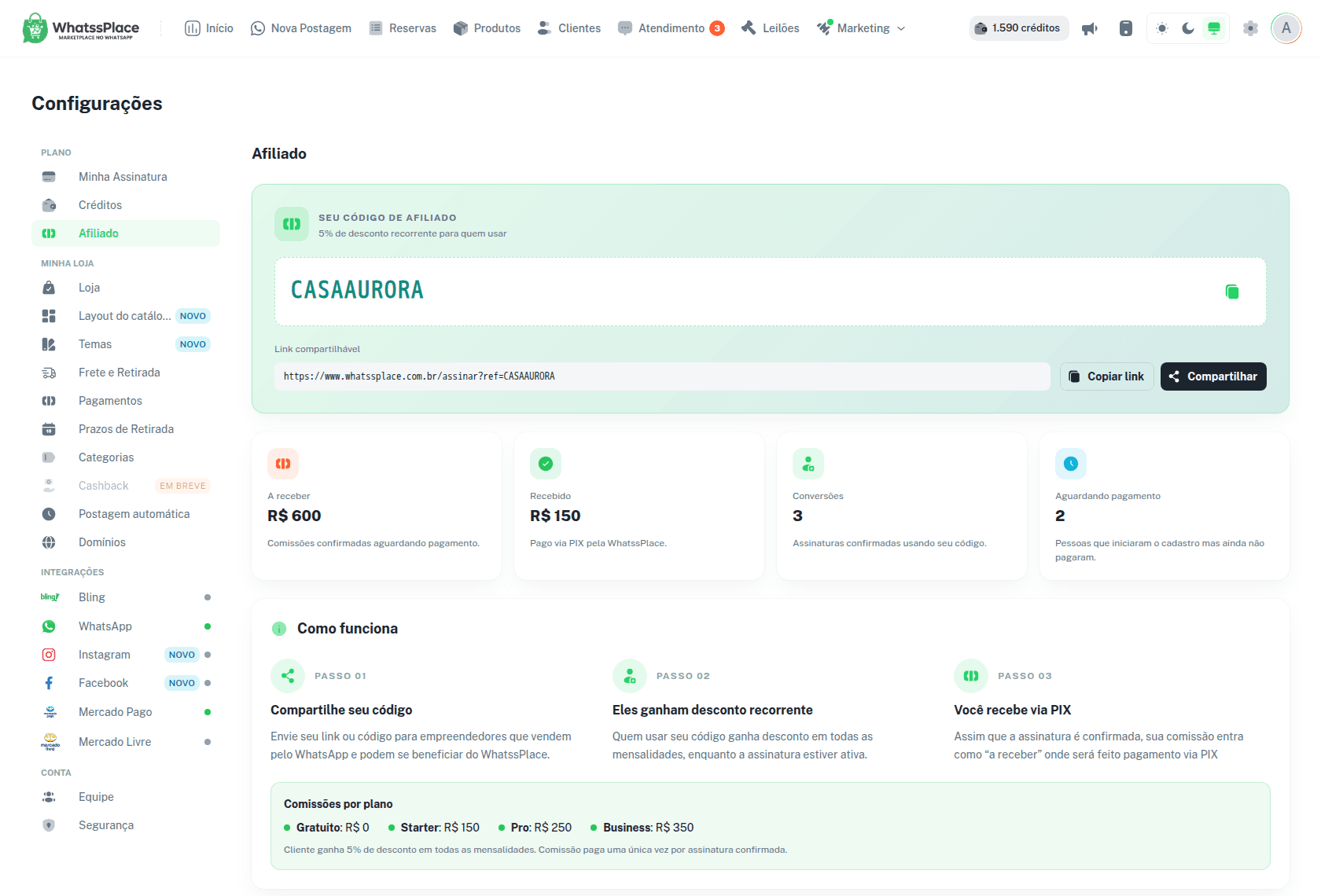Open Atendimento menu
This screenshot has width=1321, height=896.
pyautogui.click(x=671, y=28)
